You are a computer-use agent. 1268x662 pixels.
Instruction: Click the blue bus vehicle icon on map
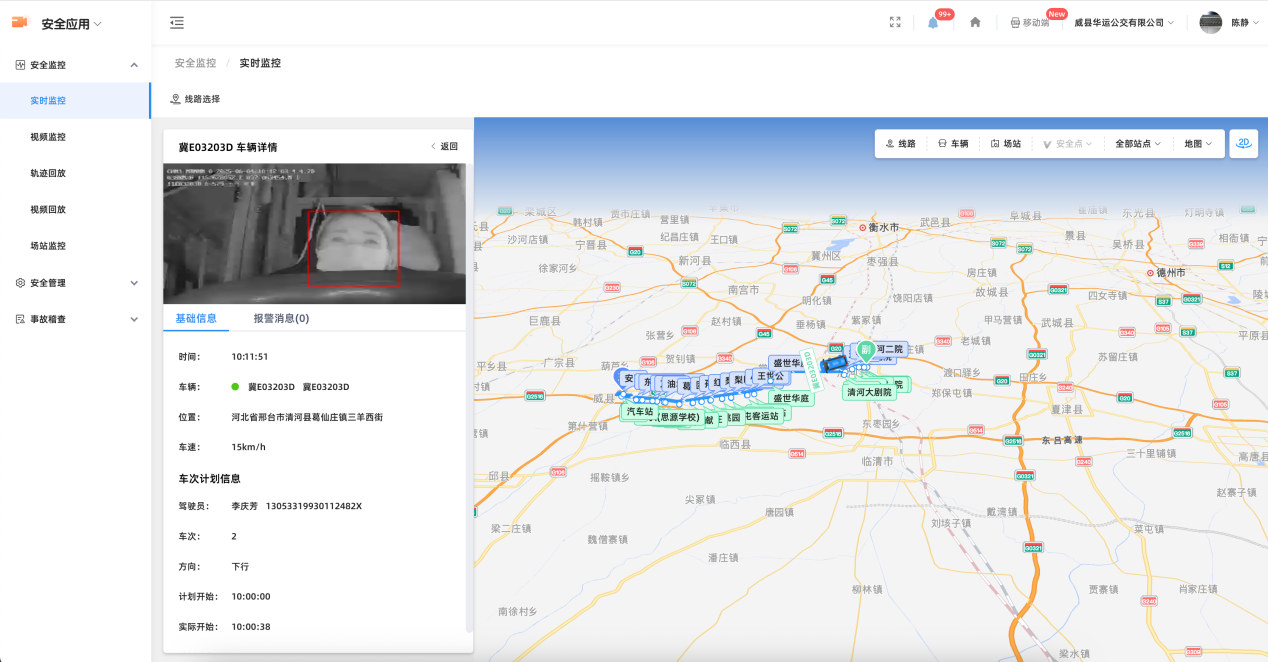coord(832,365)
